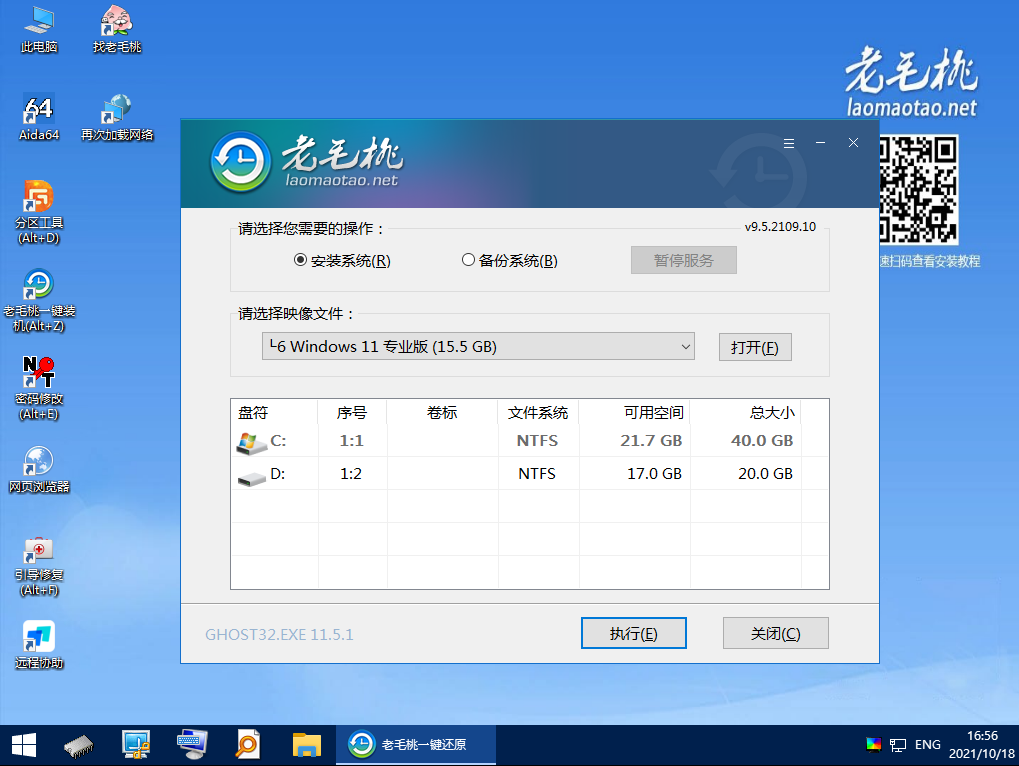Select the 备份系统(B) radio option
Screen dimensions: 1019x766
510,261
